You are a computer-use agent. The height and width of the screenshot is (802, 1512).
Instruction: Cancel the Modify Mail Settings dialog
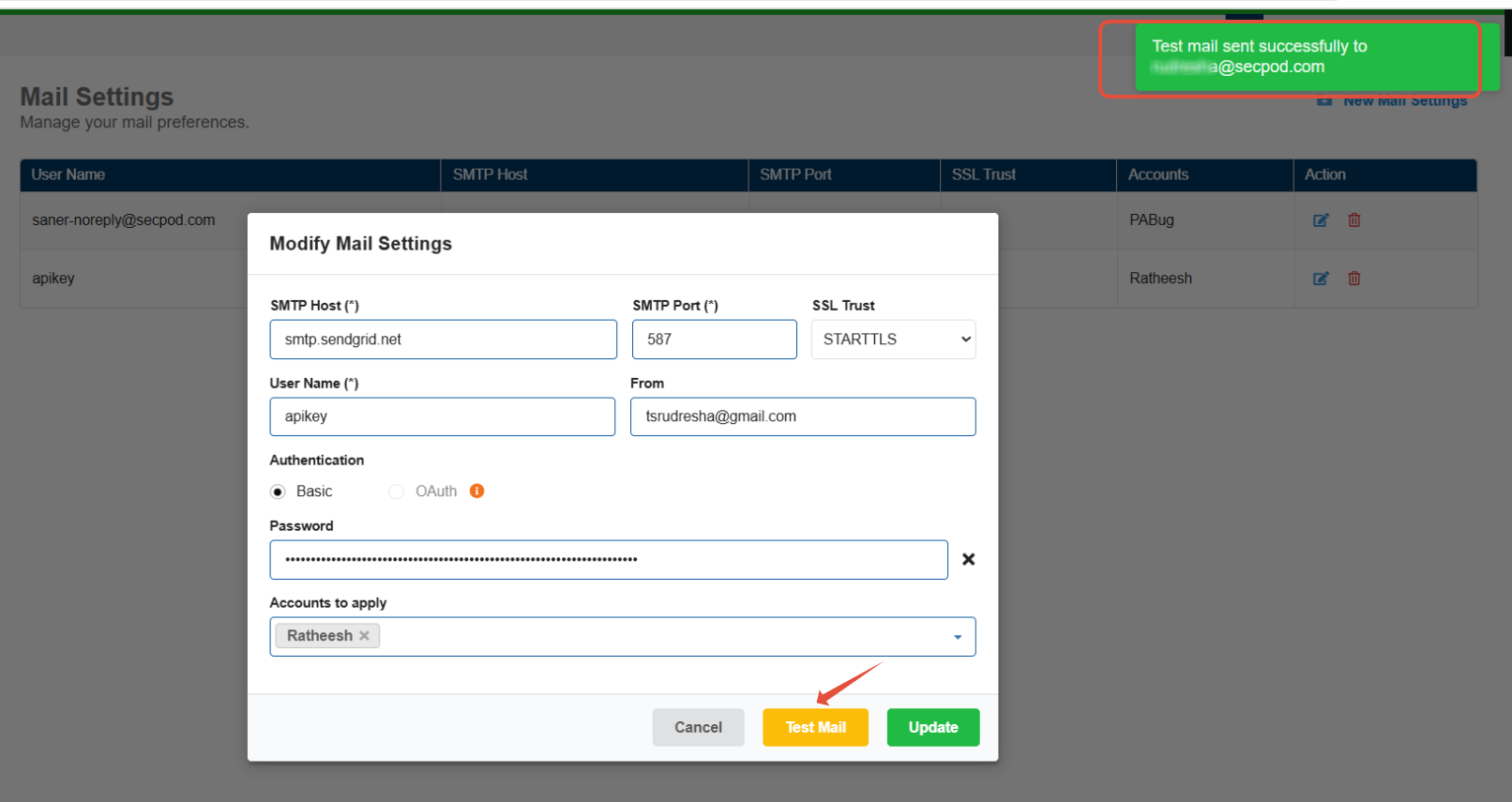699,728
